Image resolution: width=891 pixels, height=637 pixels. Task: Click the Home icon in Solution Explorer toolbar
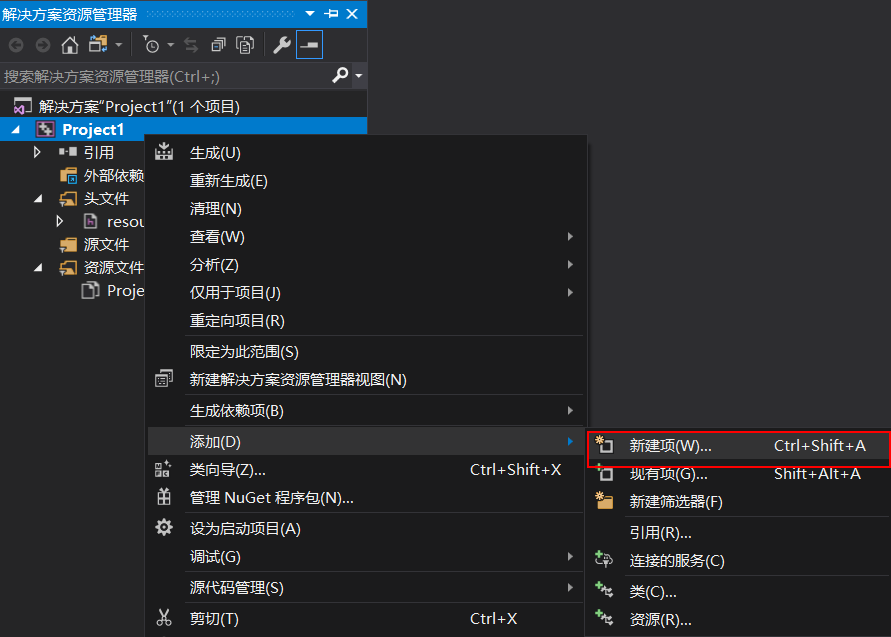(68, 45)
